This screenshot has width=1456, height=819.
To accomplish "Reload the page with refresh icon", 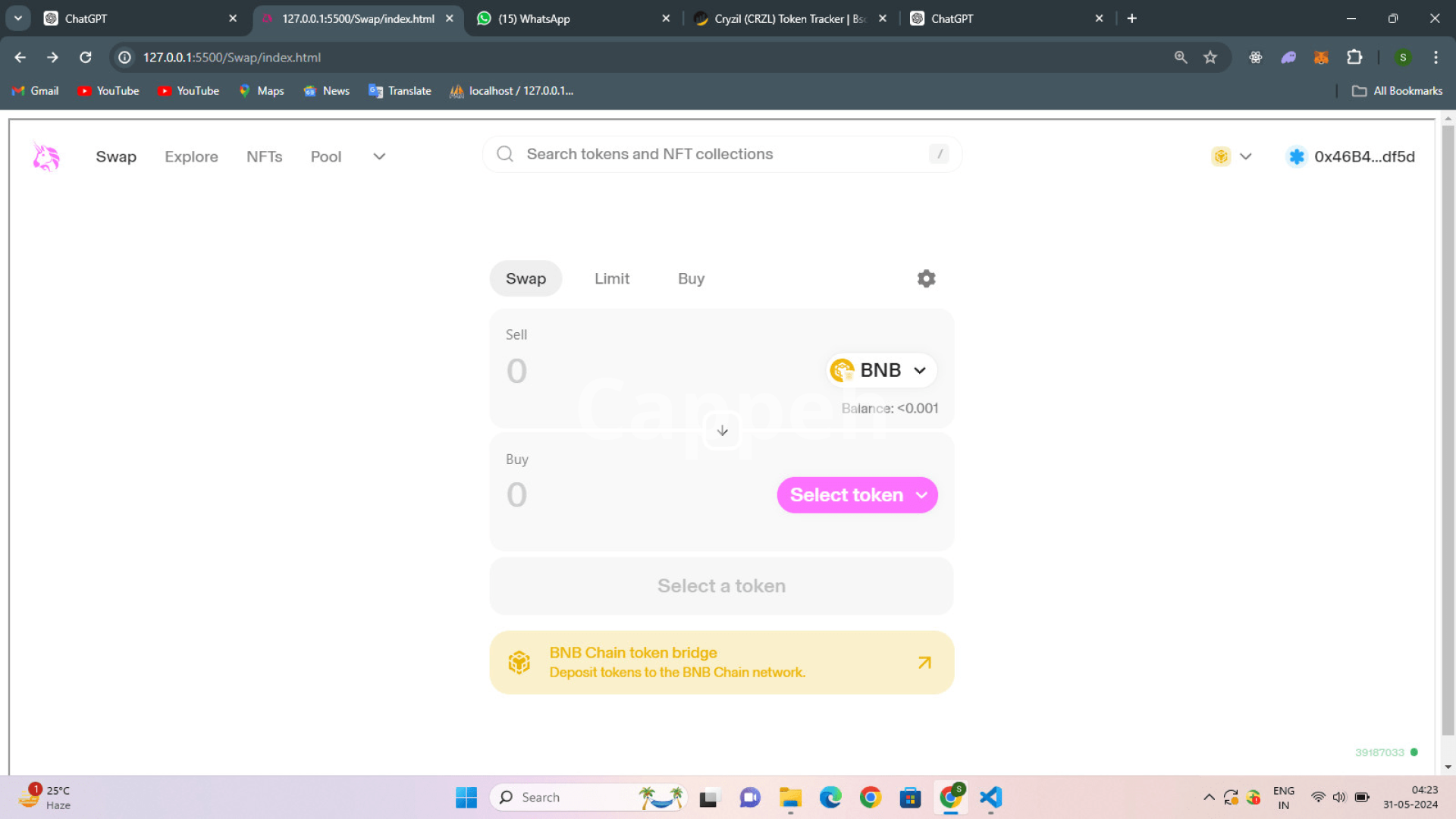I will (86, 58).
